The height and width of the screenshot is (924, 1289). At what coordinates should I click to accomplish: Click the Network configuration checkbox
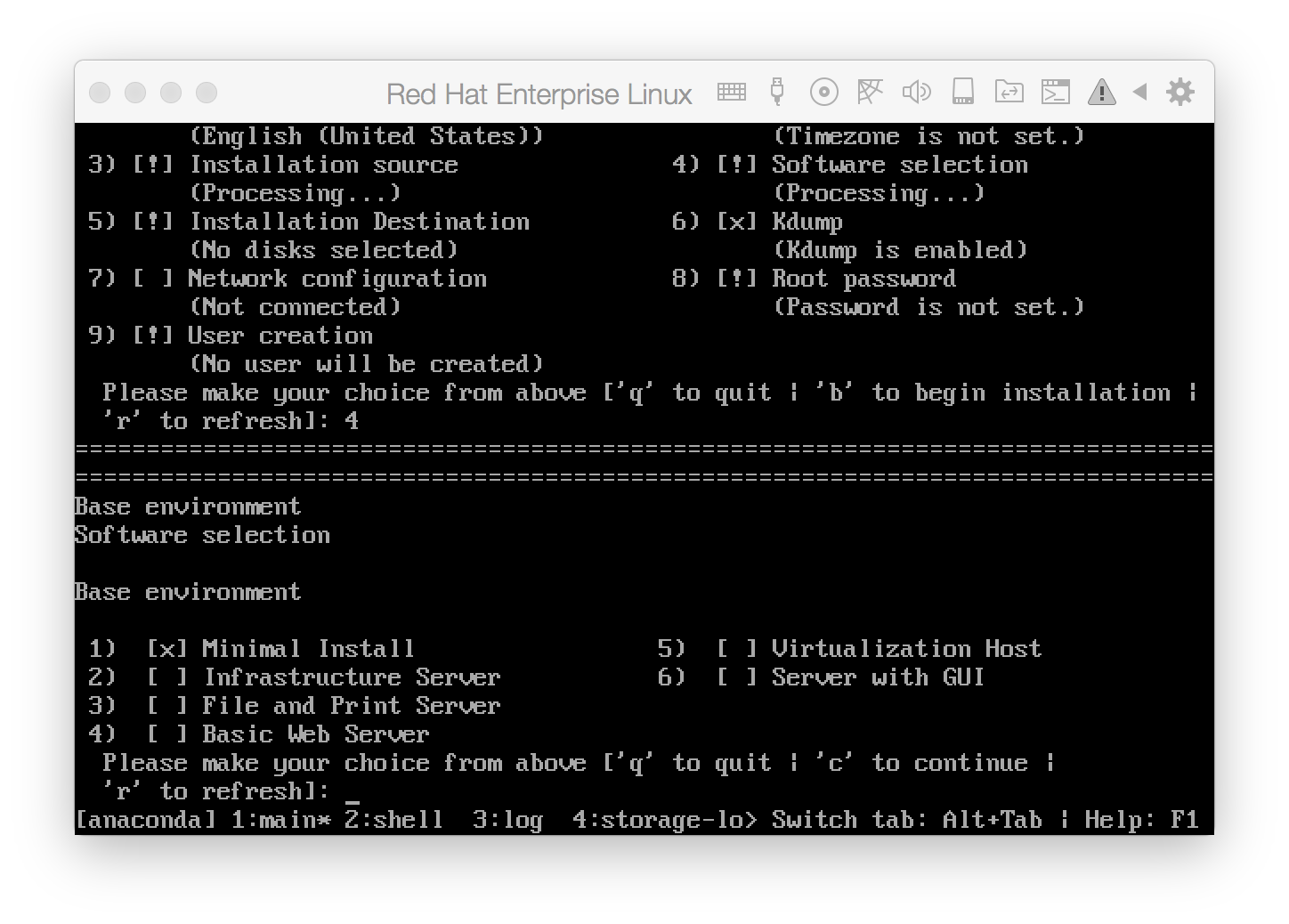click(x=152, y=279)
